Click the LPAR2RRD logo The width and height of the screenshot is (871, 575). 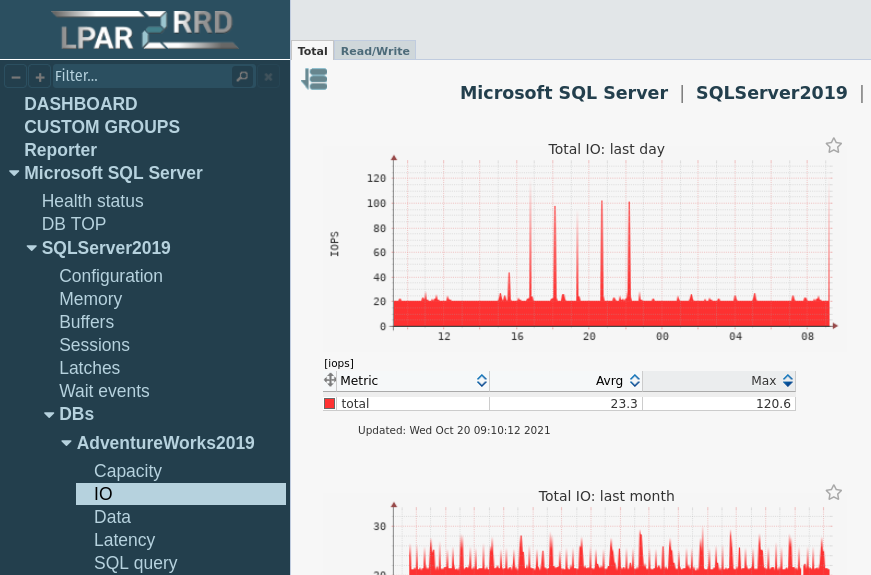click(x=146, y=31)
